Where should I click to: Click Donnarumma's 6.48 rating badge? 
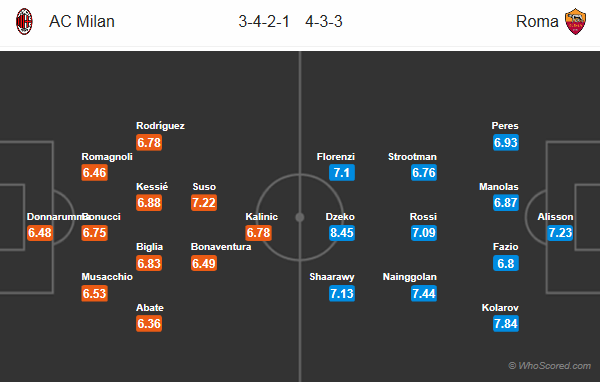click(40, 233)
